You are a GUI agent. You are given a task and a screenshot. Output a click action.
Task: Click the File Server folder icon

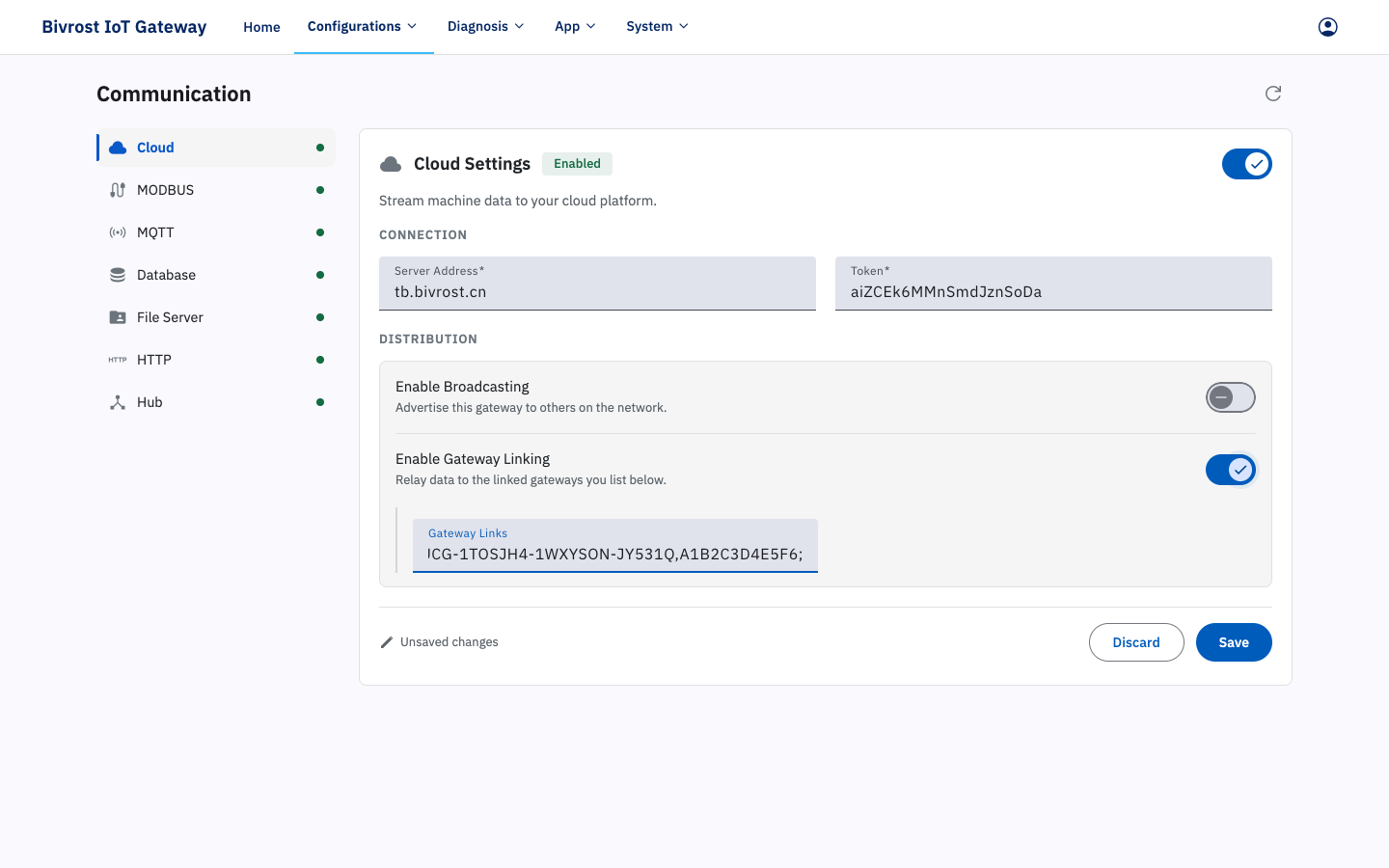[118, 317]
